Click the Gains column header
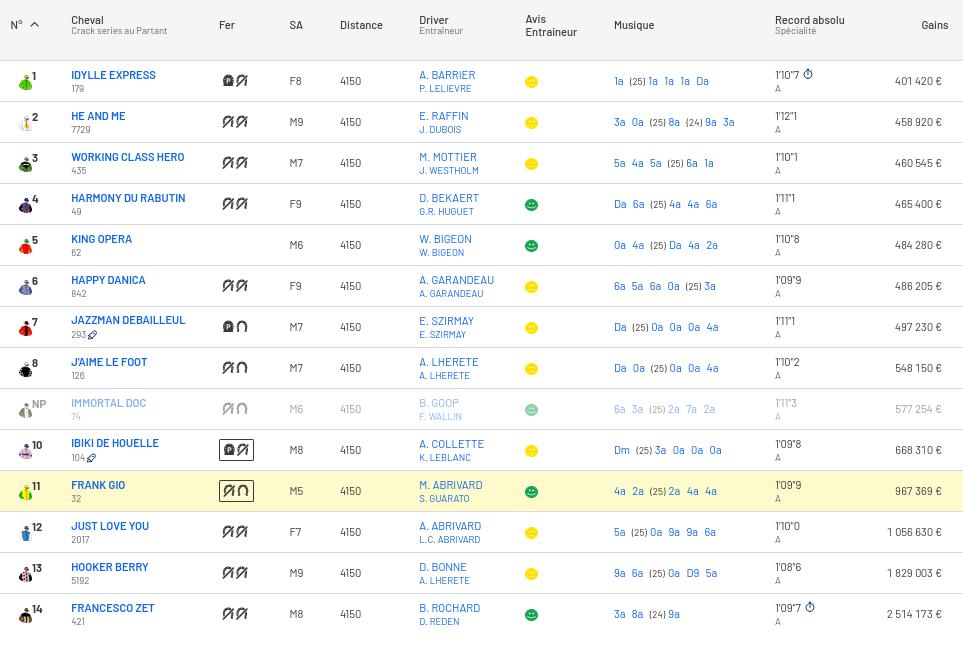 coord(934,25)
